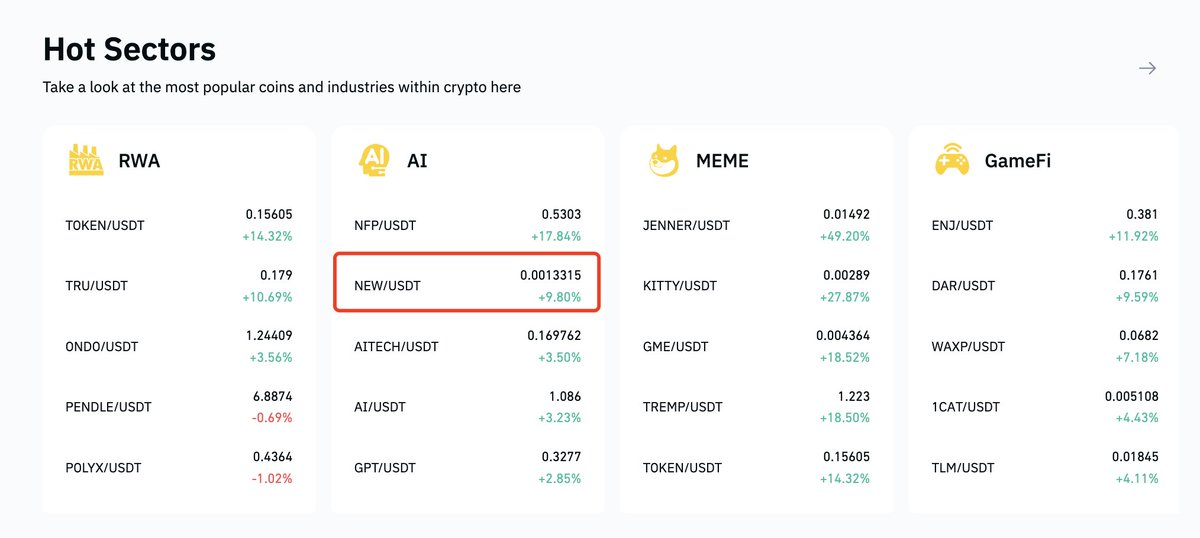Click the MEME doge icon

click(x=663, y=160)
